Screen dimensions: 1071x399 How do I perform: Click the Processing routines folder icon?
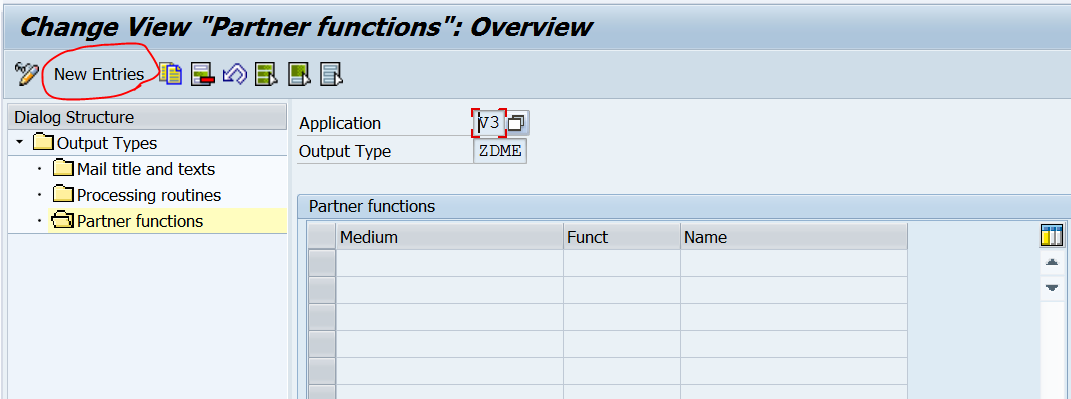[63, 195]
